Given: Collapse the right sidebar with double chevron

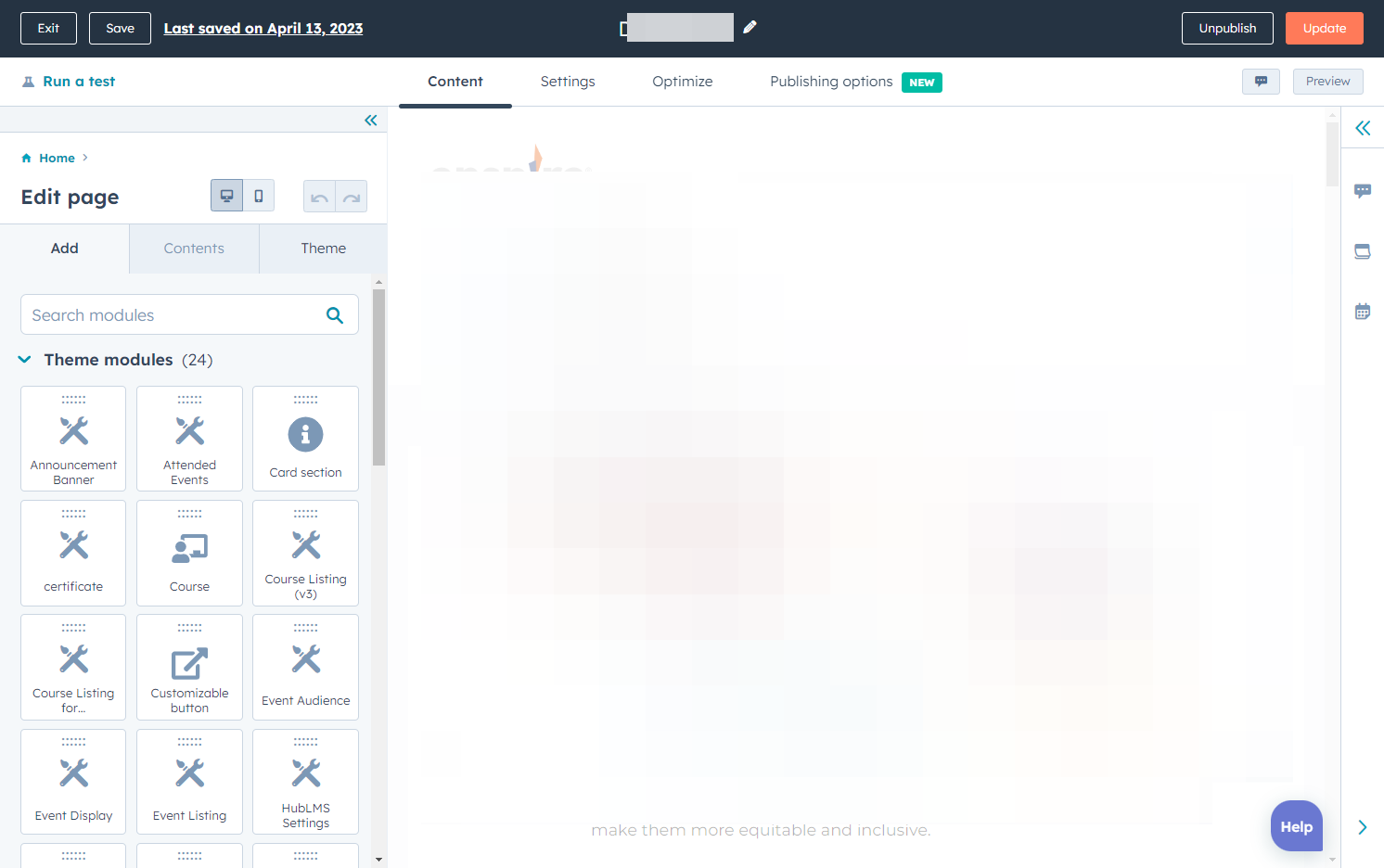Looking at the screenshot, I should click(1363, 128).
